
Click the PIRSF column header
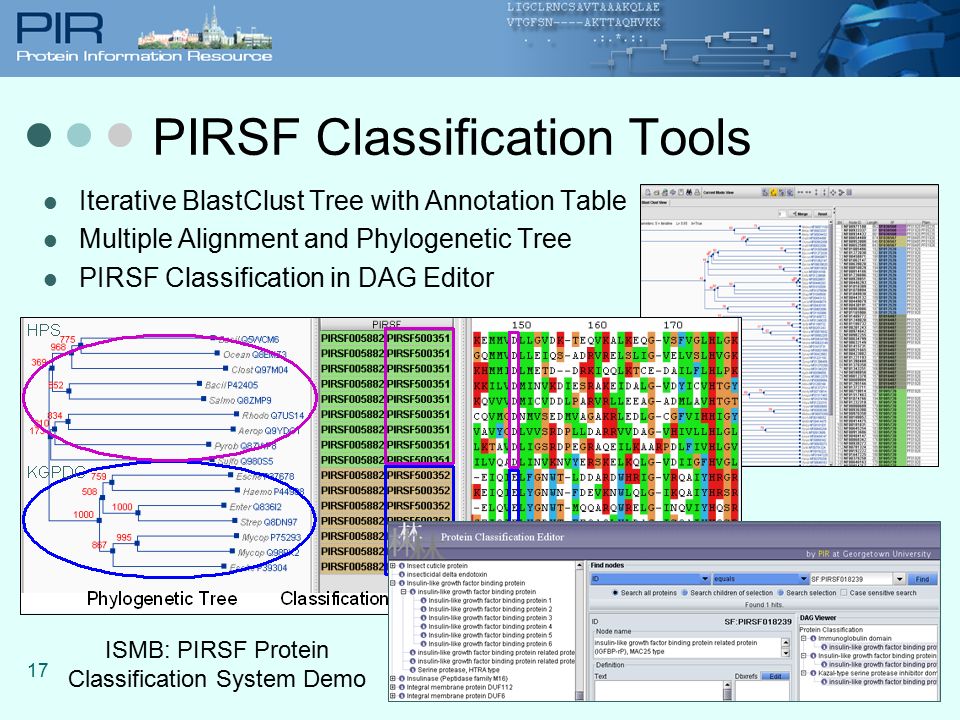click(x=386, y=324)
